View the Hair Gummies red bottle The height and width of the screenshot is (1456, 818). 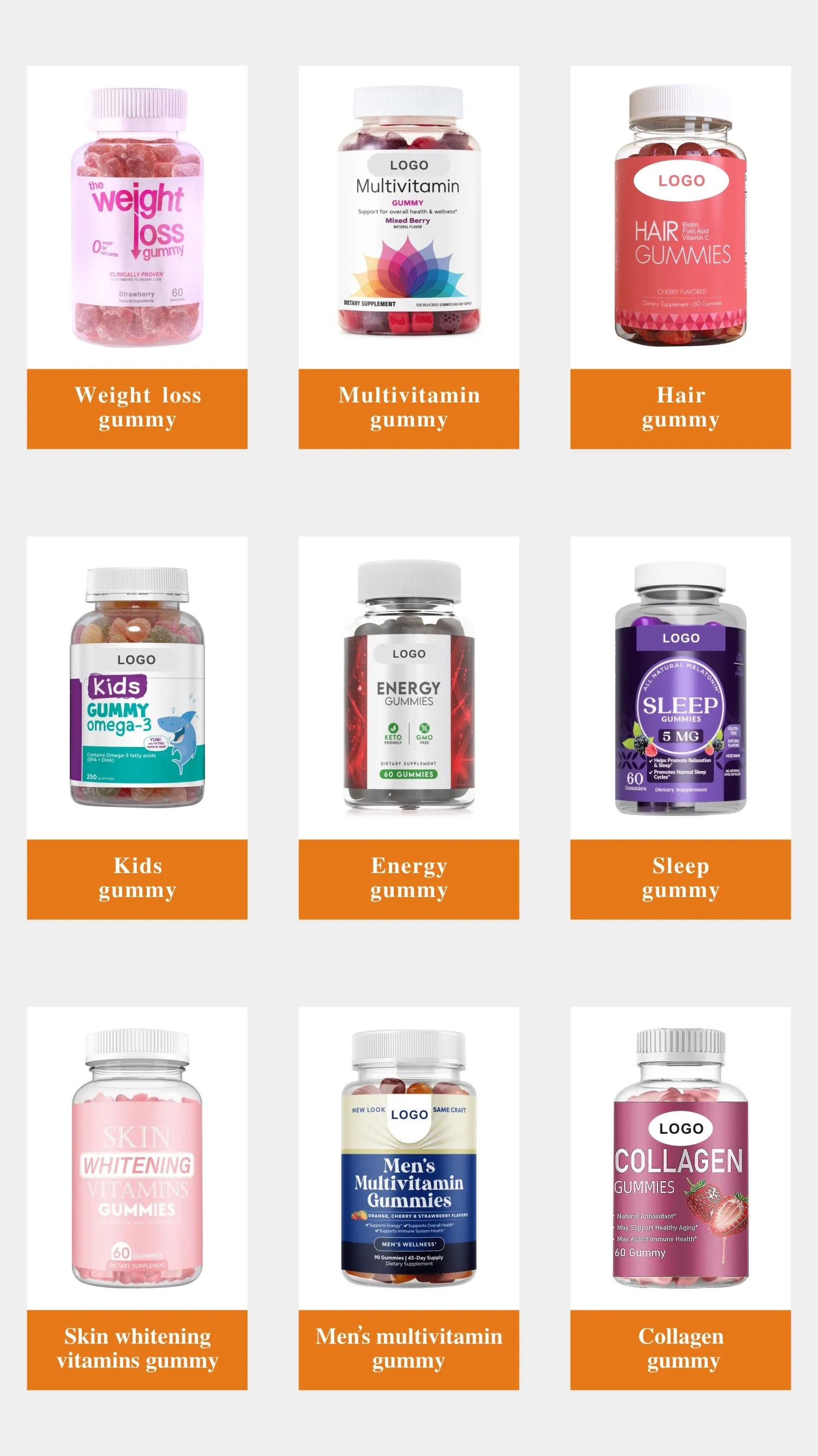(x=681, y=216)
